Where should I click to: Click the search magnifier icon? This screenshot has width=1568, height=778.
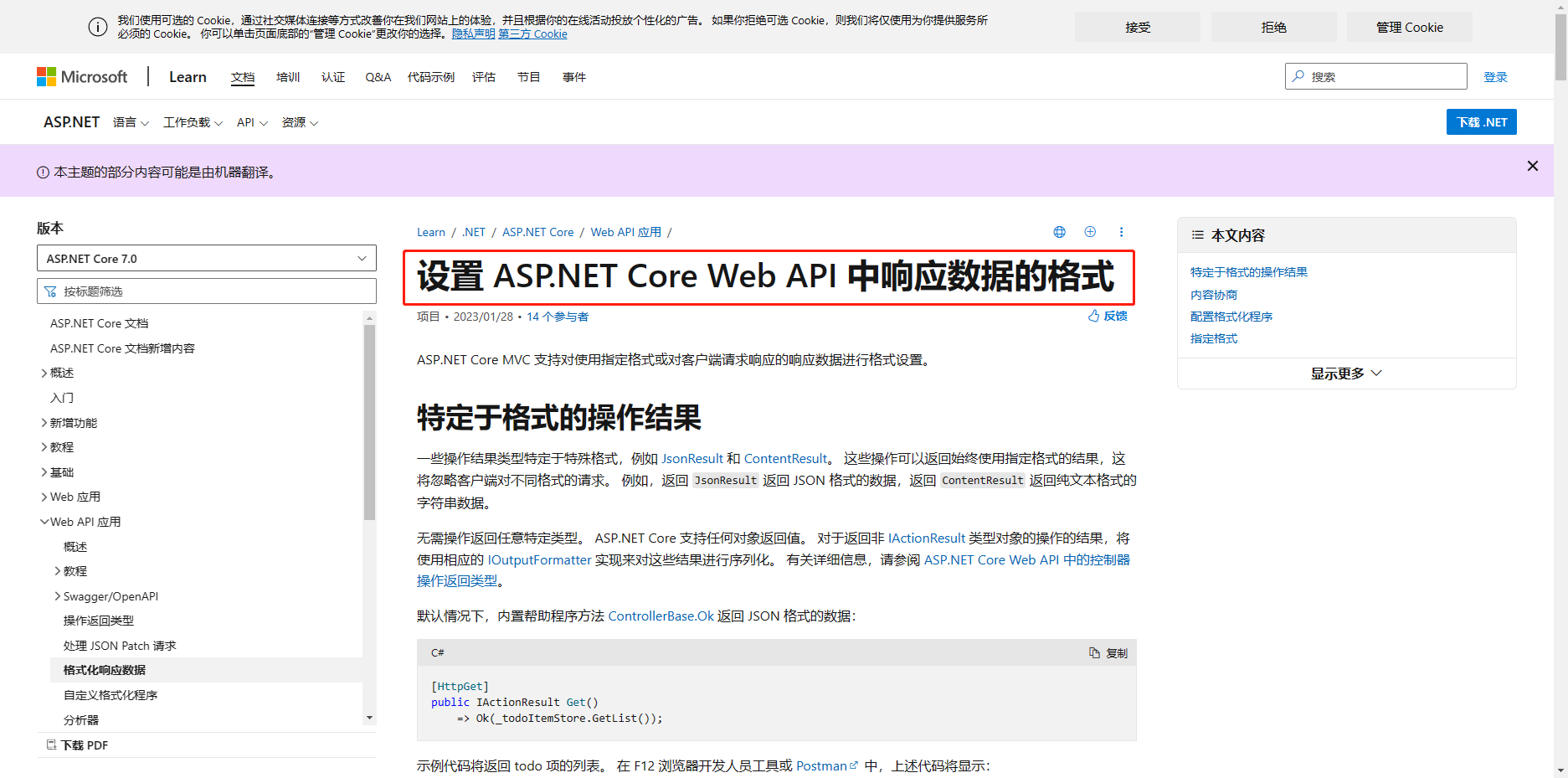tap(1298, 76)
